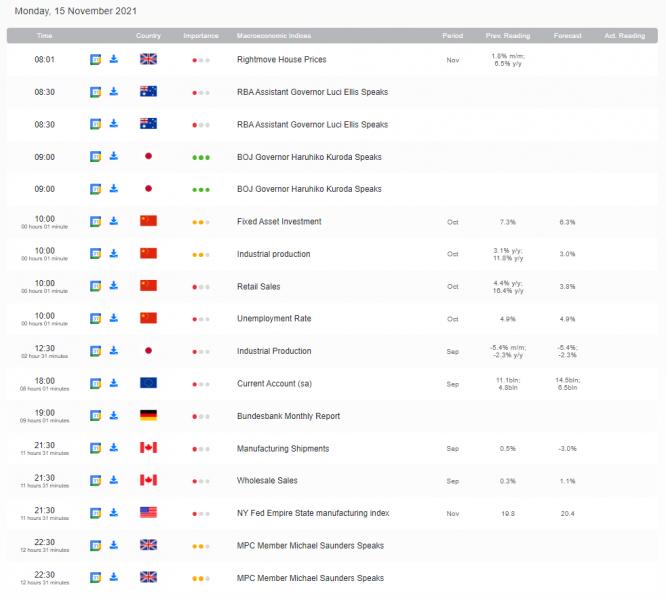The height and width of the screenshot is (600, 666).
Task: Sort by the Time column header
Action: (45, 36)
